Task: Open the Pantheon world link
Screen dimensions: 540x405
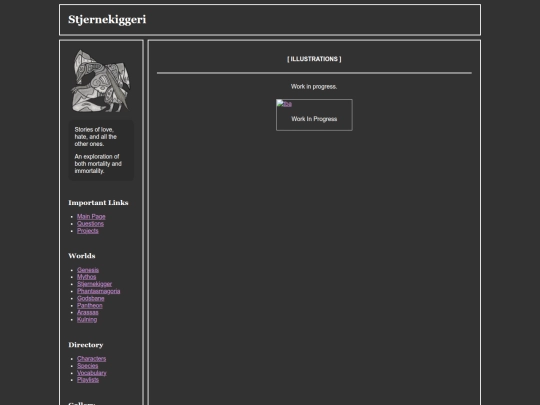Action: pos(90,305)
